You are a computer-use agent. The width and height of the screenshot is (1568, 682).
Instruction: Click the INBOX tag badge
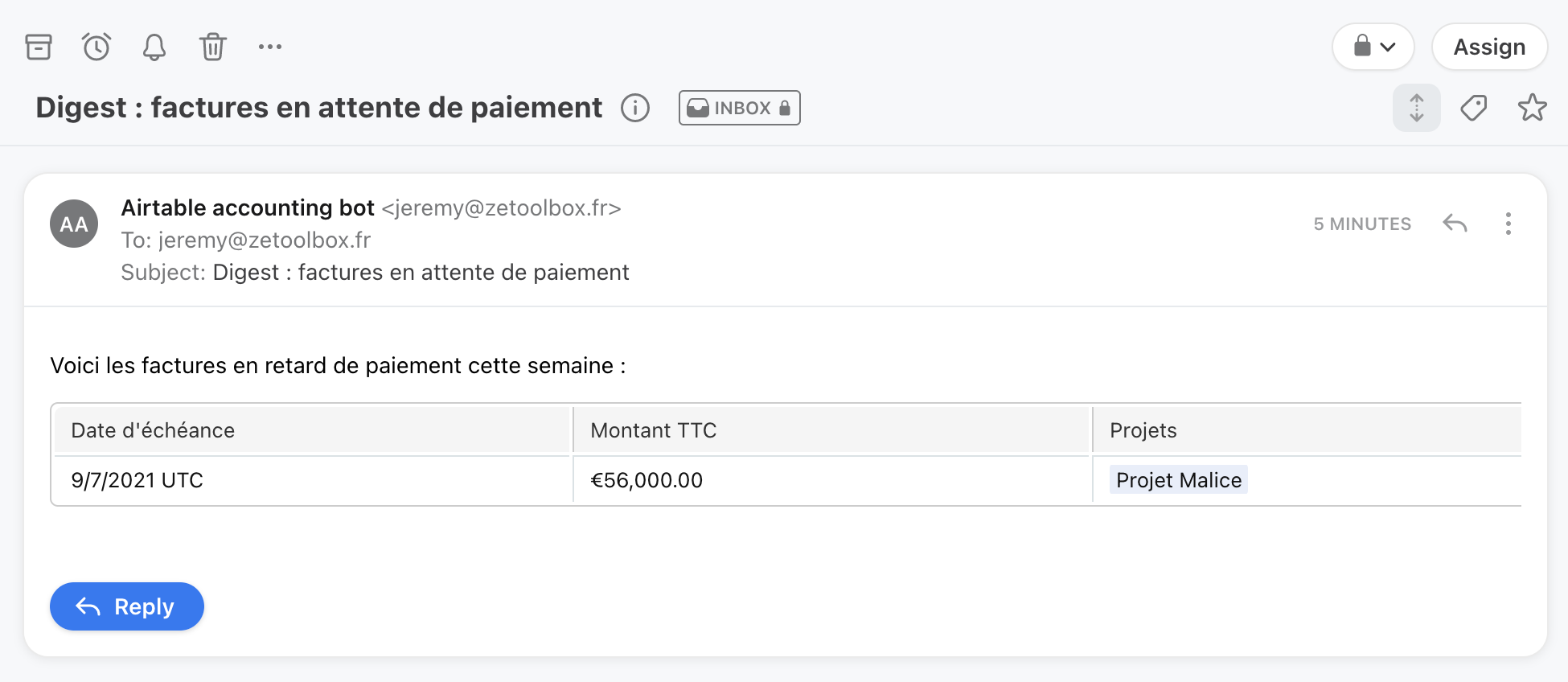[x=740, y=108]
